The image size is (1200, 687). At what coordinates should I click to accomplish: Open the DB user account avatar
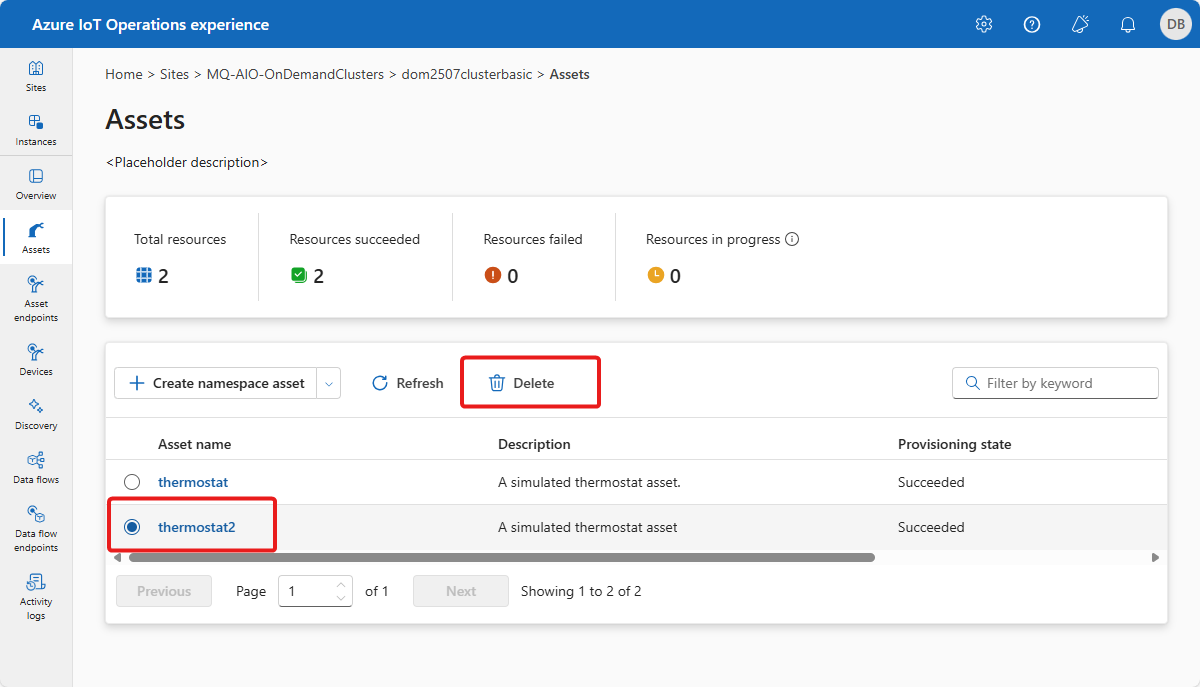(x=1174, y=25)
